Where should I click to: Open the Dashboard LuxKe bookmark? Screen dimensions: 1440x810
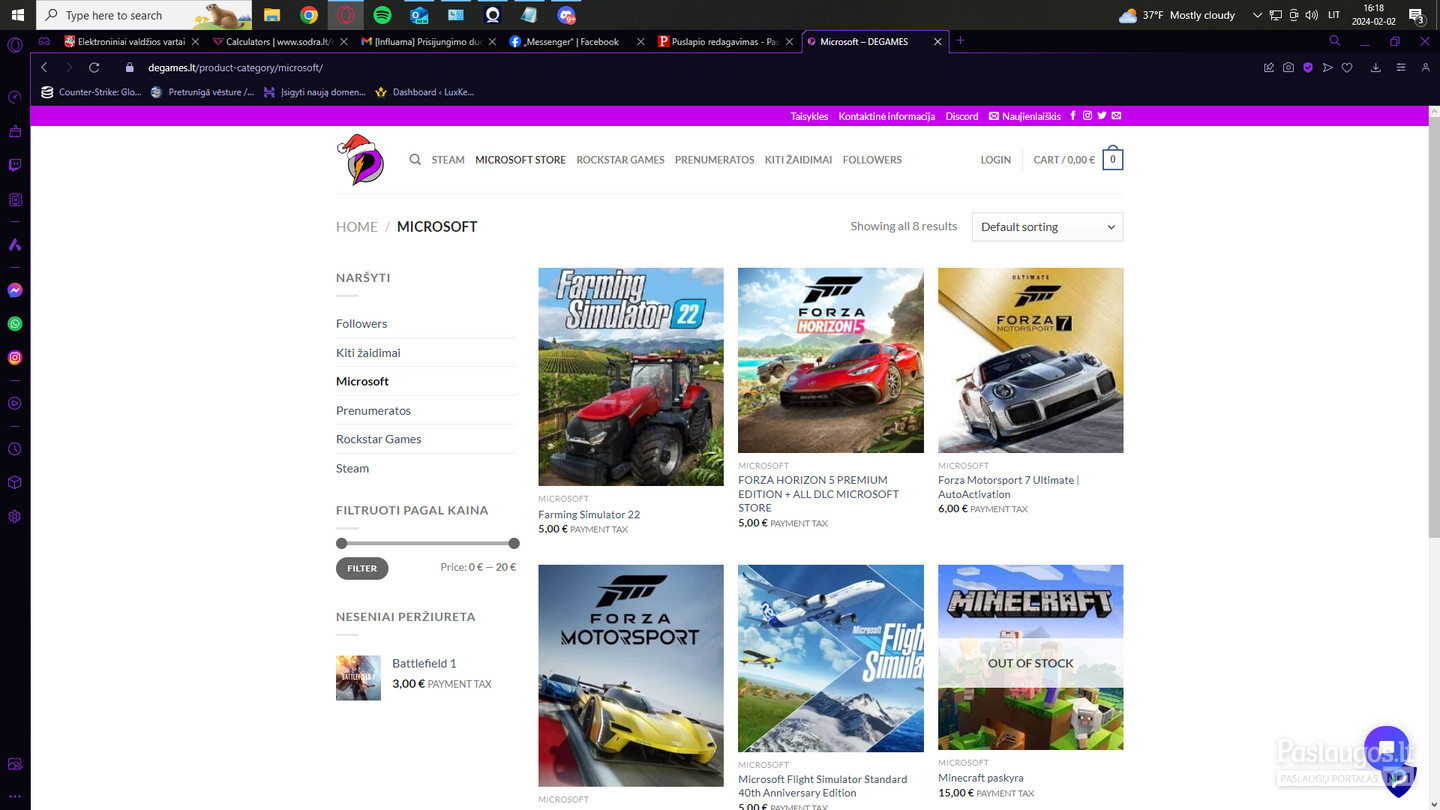[x=425, y=92]
